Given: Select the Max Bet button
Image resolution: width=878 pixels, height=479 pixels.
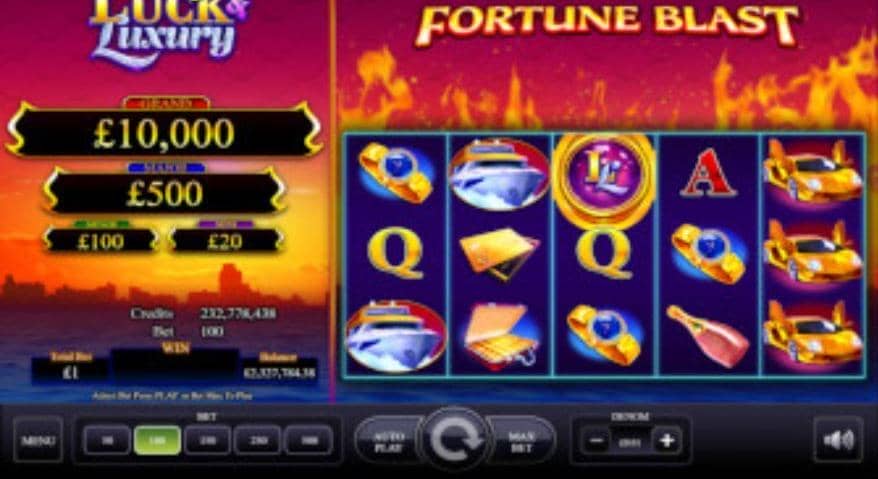Looking at the screenshot, I should 521,441.
